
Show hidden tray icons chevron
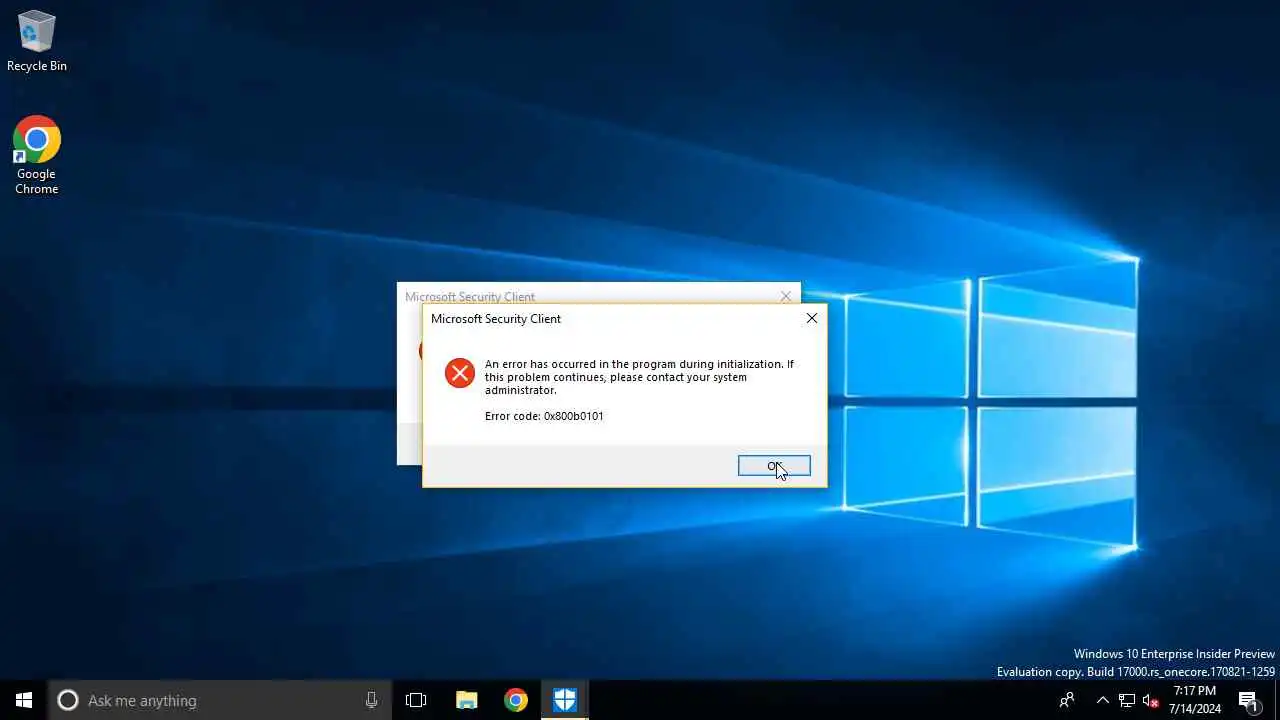(x=1103, y=700)
